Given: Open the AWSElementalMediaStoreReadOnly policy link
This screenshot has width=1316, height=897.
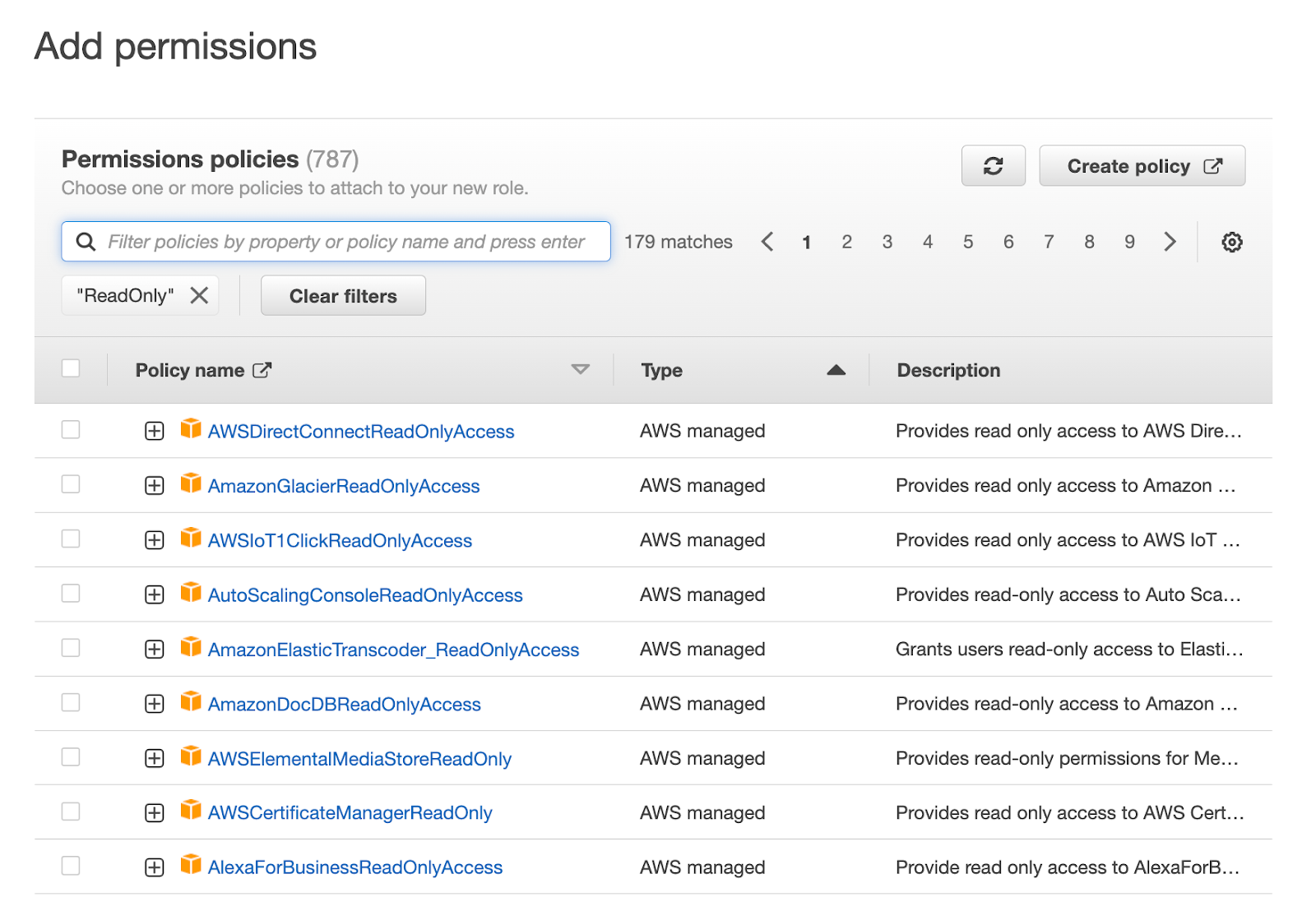Looking at the screenshot, I should [359, 759].
